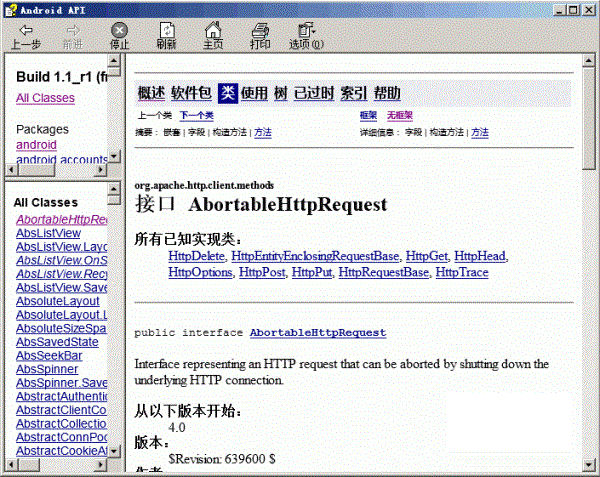Open the 树 tree tab

click(x=280, y=93)
